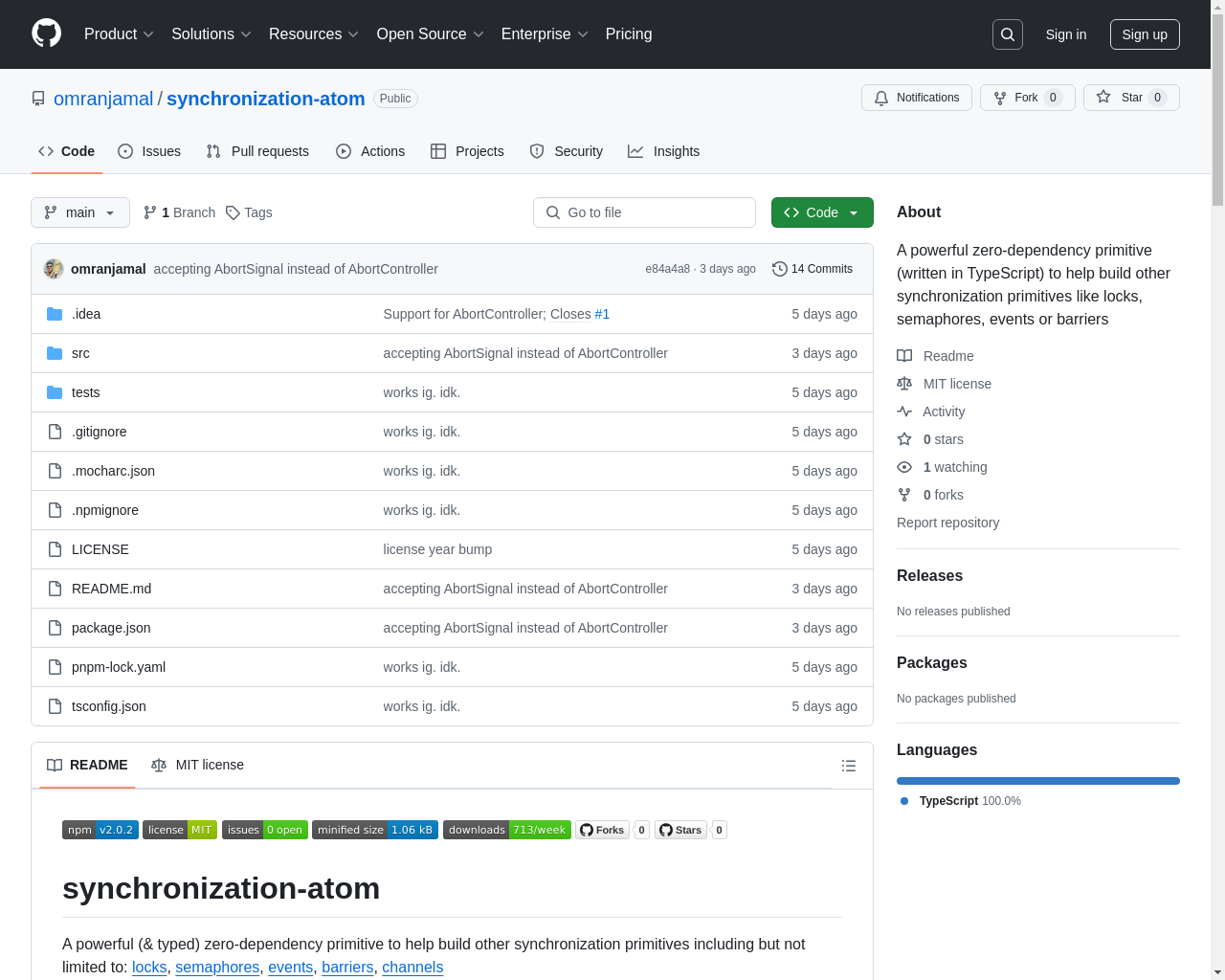Select the README tab in file viewer
Screen dimensions: 1225x980
(87, 766)
